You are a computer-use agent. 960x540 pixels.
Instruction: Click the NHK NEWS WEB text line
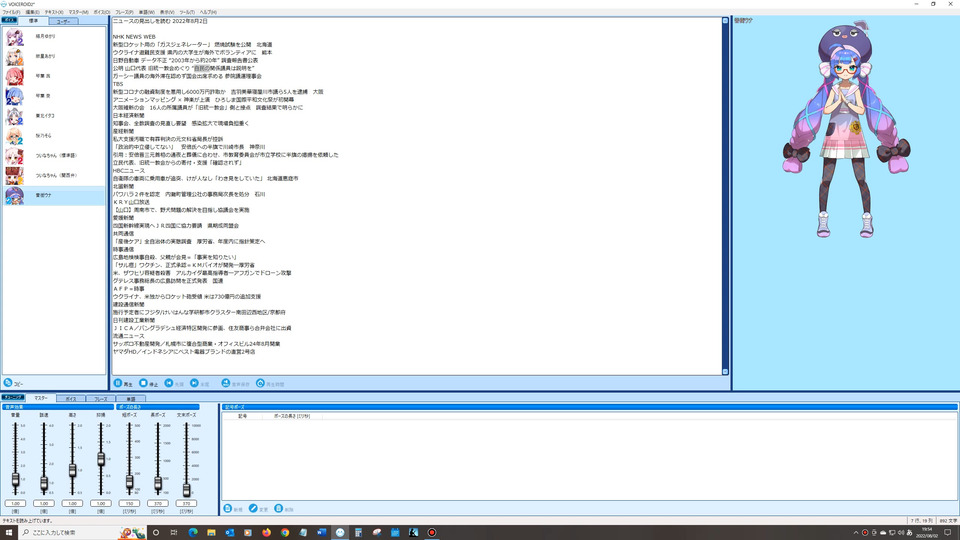click(134, 37)
